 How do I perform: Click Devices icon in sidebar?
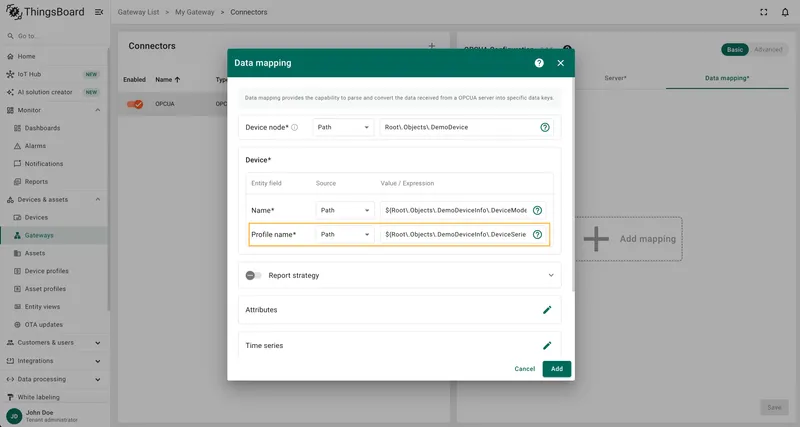tap(17, 217)
